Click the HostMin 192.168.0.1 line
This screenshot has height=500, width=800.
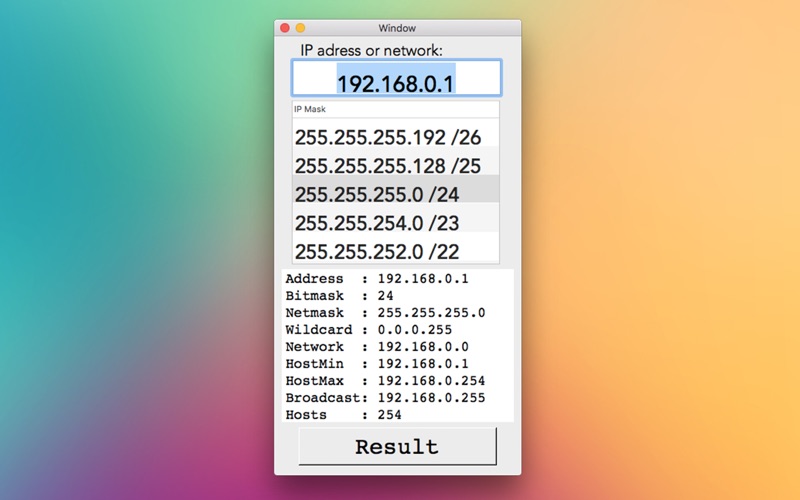[377, 363]
